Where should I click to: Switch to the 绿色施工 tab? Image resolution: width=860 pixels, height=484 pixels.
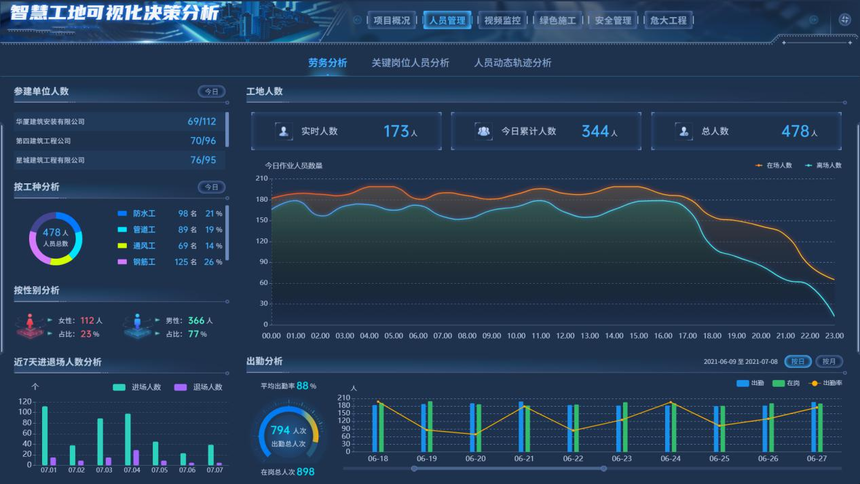pyautogui.click(x=558, y=20)
